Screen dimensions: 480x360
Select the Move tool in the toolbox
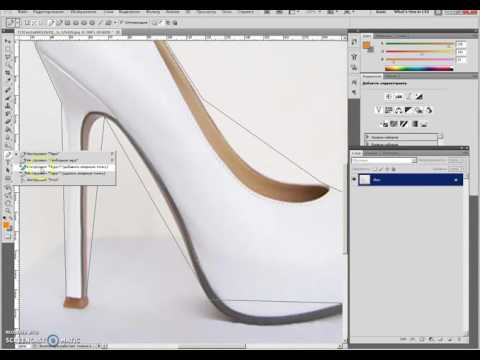pyautogui.click(x=8, y=41)
